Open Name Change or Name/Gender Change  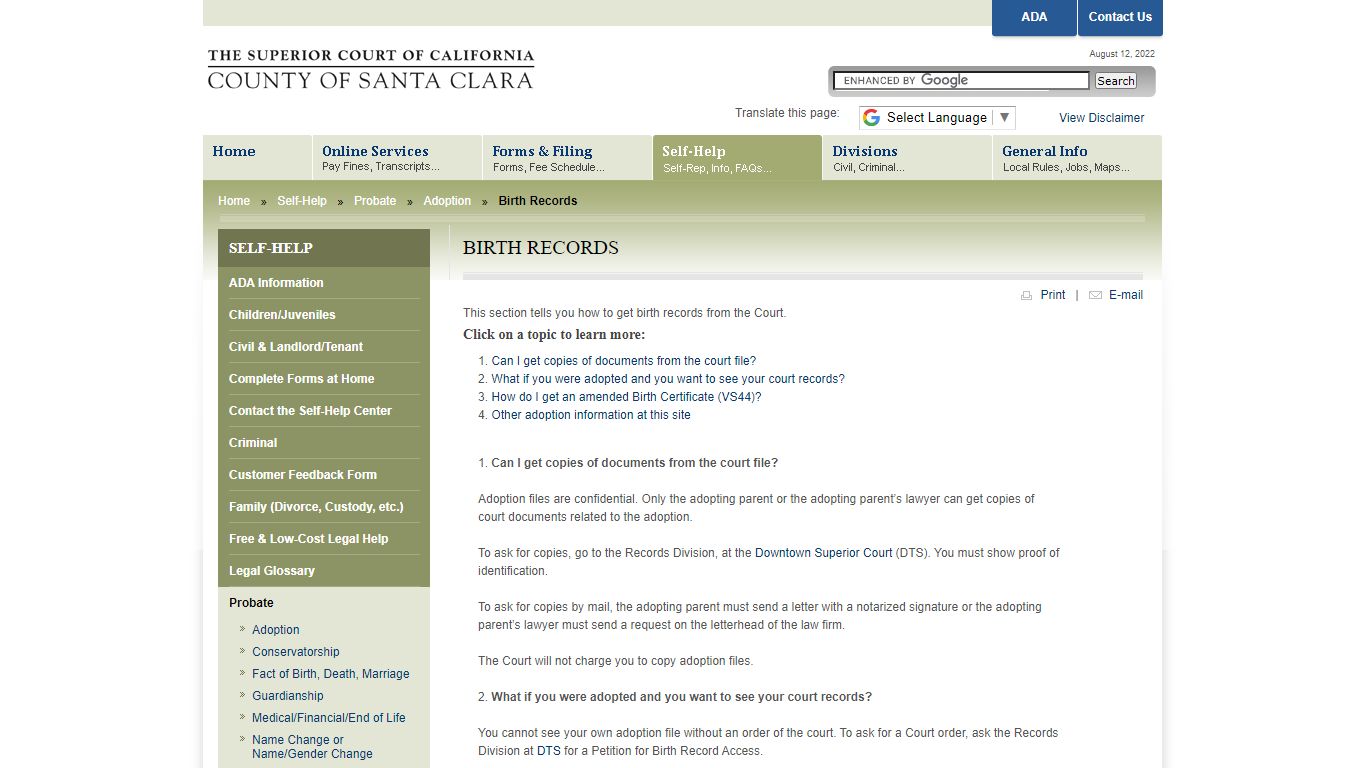point(312,747)
